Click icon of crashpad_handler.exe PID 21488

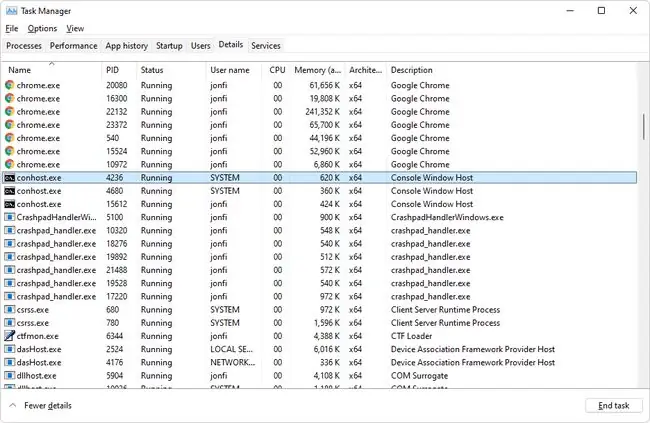[x=10, y=270]
